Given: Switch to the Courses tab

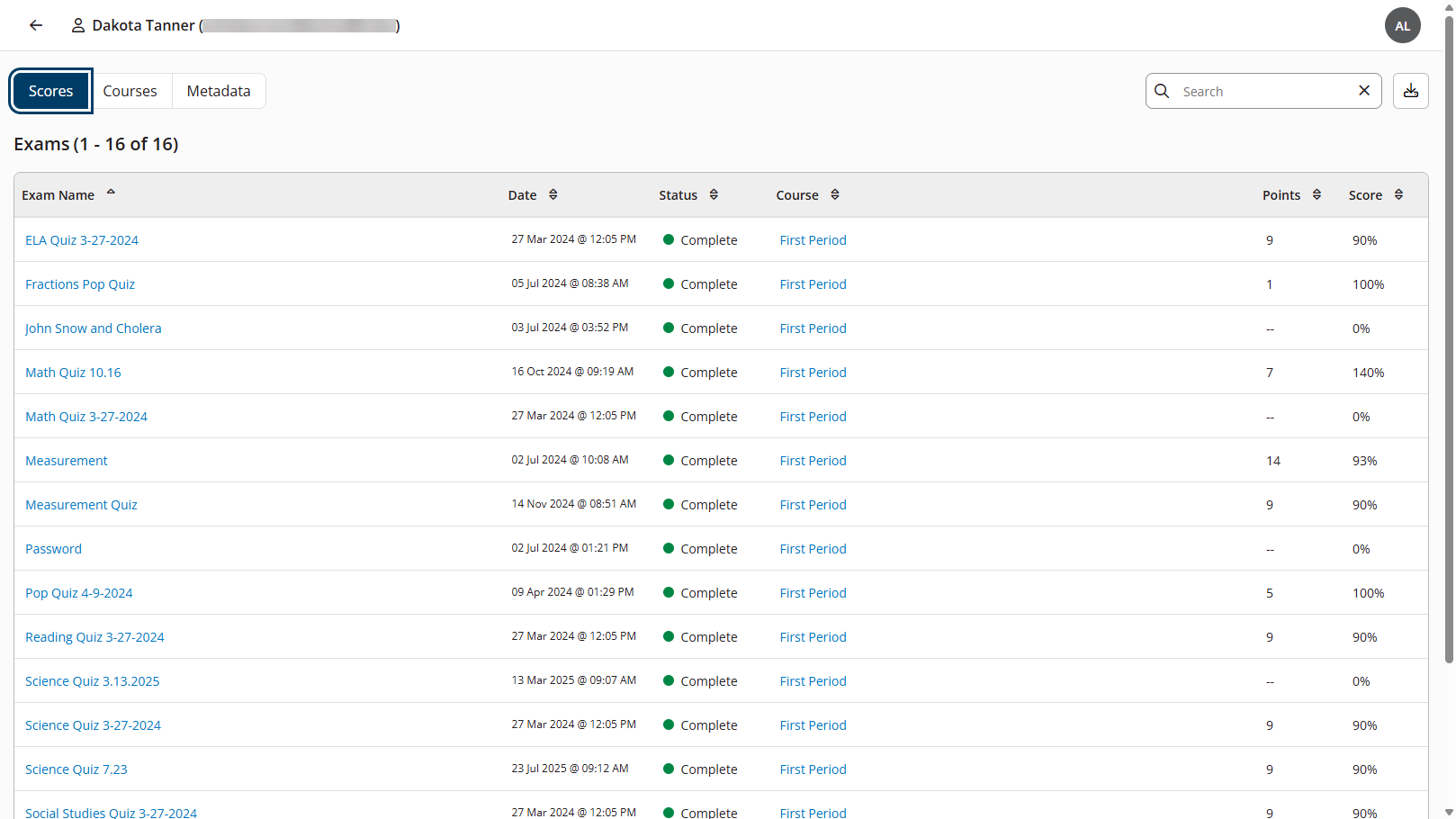Looking at the screenshot, I should (130, 90).
